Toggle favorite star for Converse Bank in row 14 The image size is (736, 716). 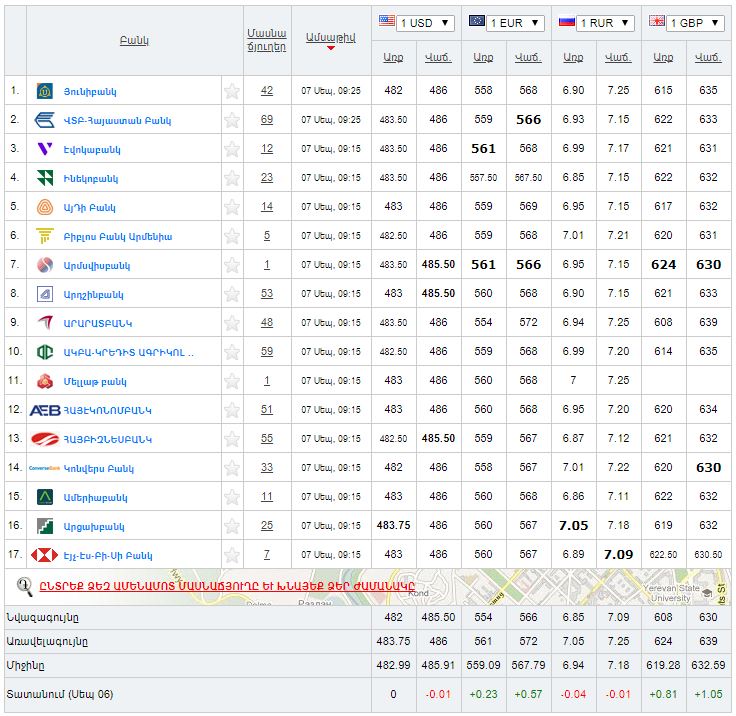(x=232, y=468)
